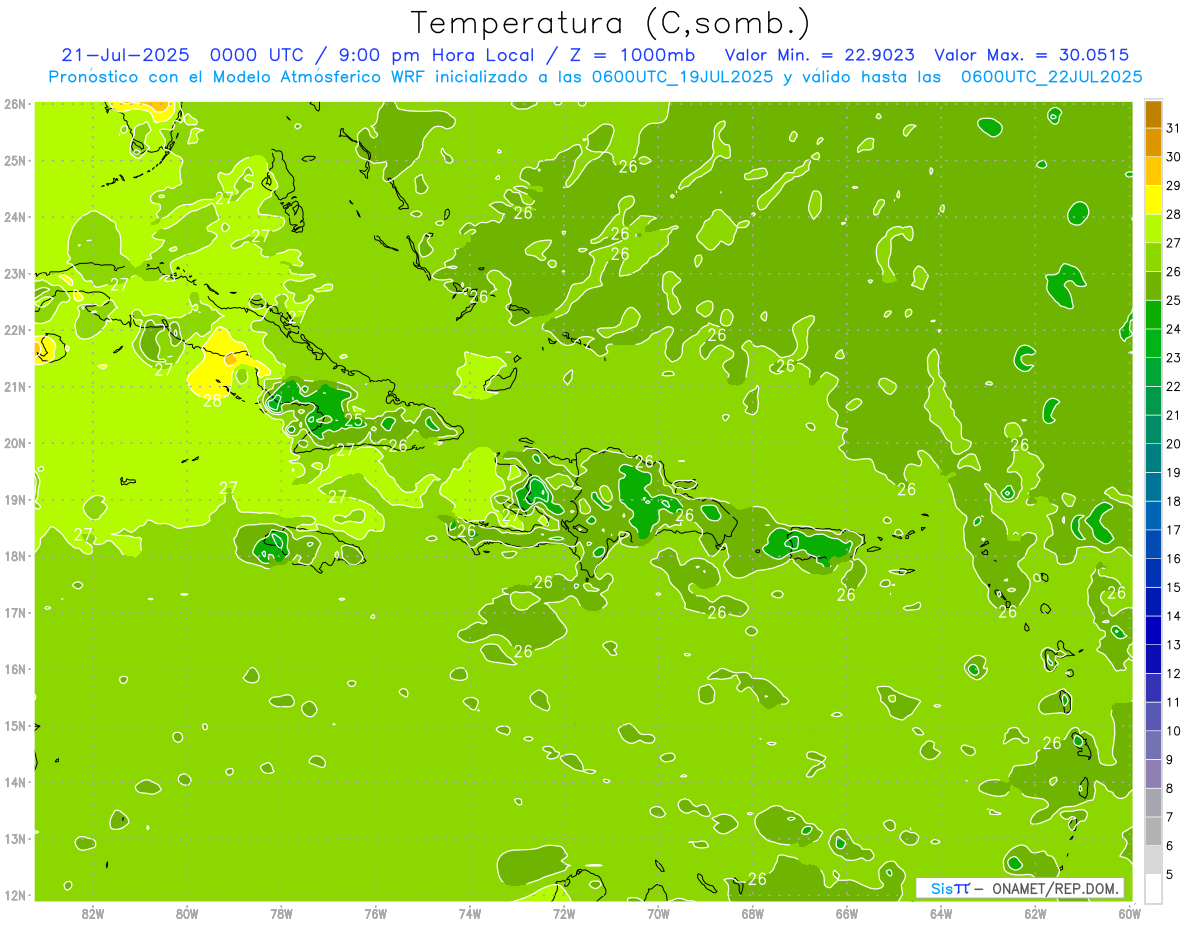Click the '76W' longitude axis label
The width and height of the screenshot is (1200, 927).
click(376, 913)
